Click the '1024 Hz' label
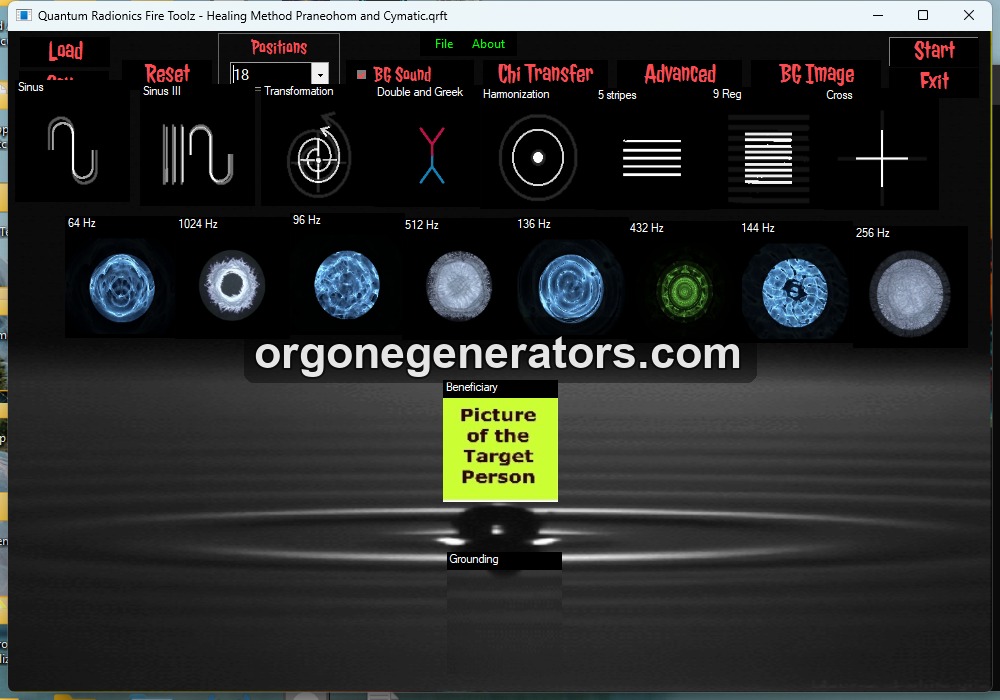1000x700 pixels. coord(198,224)
